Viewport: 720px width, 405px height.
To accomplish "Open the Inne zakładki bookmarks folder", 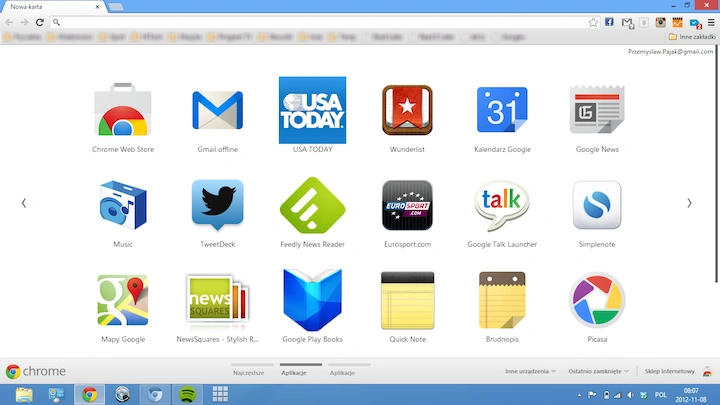I will (692, 37).
